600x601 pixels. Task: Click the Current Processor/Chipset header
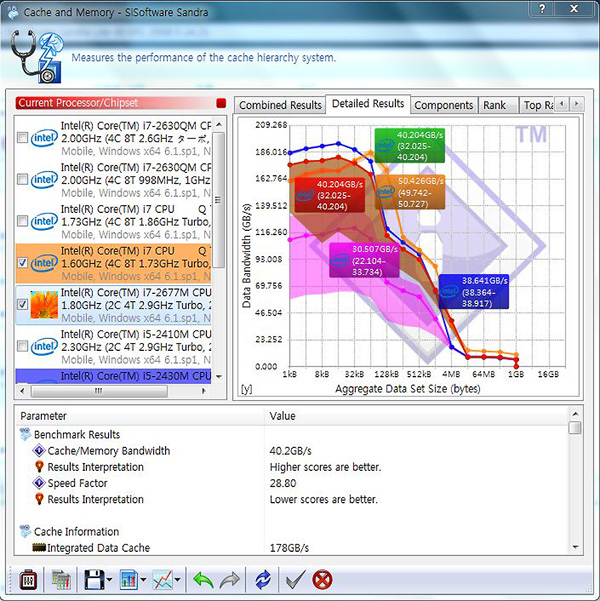(x=117, y=103)
